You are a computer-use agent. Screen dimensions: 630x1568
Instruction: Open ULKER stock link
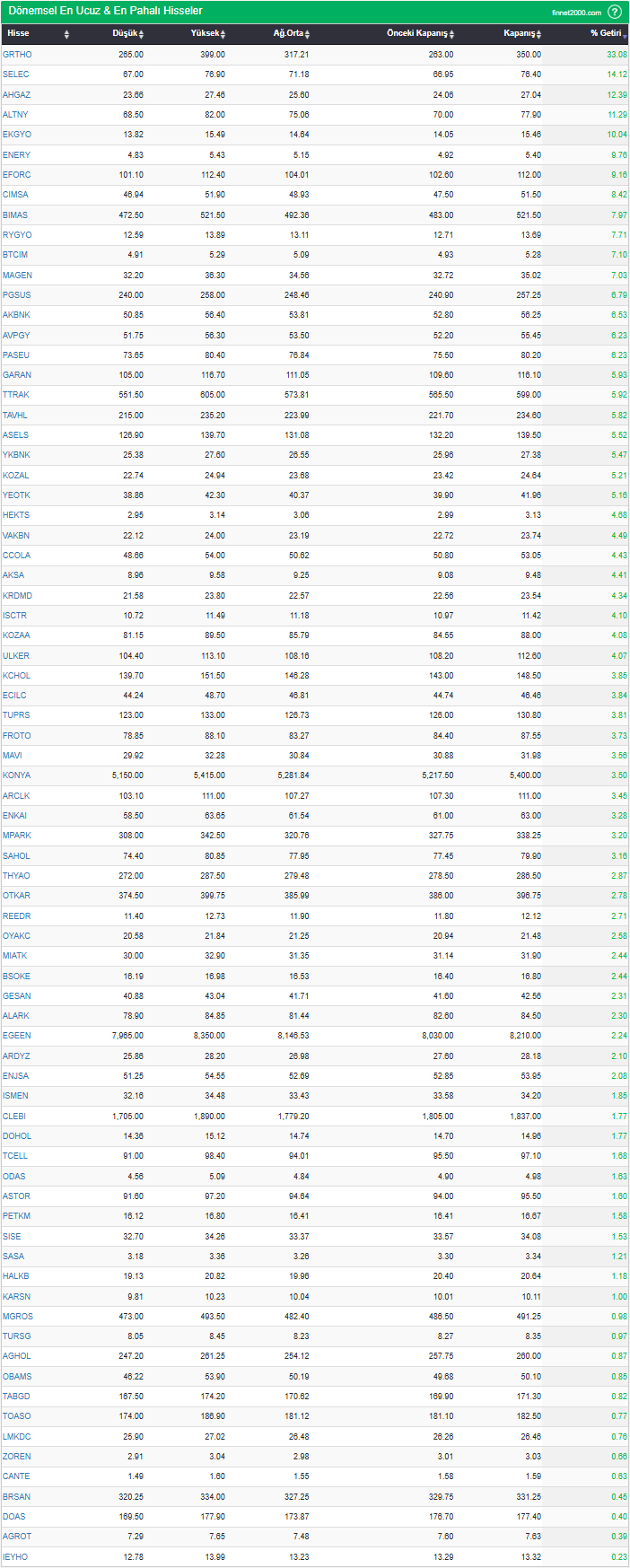(x=16, y=656)
